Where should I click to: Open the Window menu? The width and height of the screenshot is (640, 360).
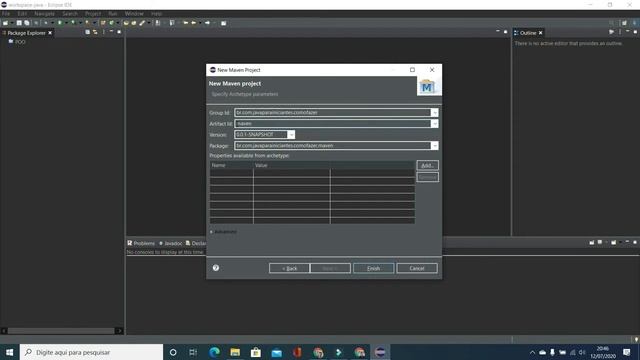click(x=134, y=13)
